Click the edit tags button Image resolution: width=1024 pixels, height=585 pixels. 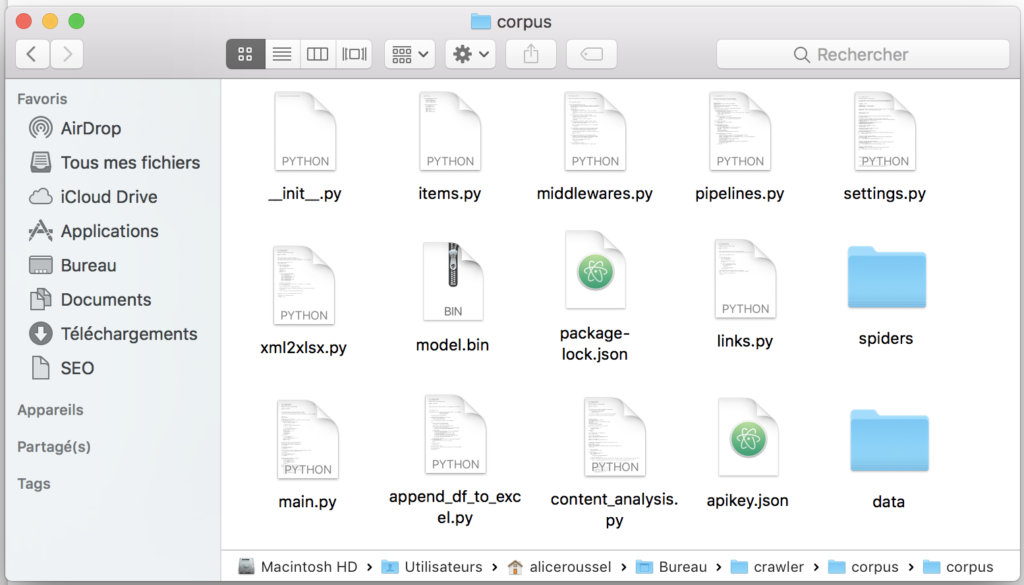click(592, 54)
